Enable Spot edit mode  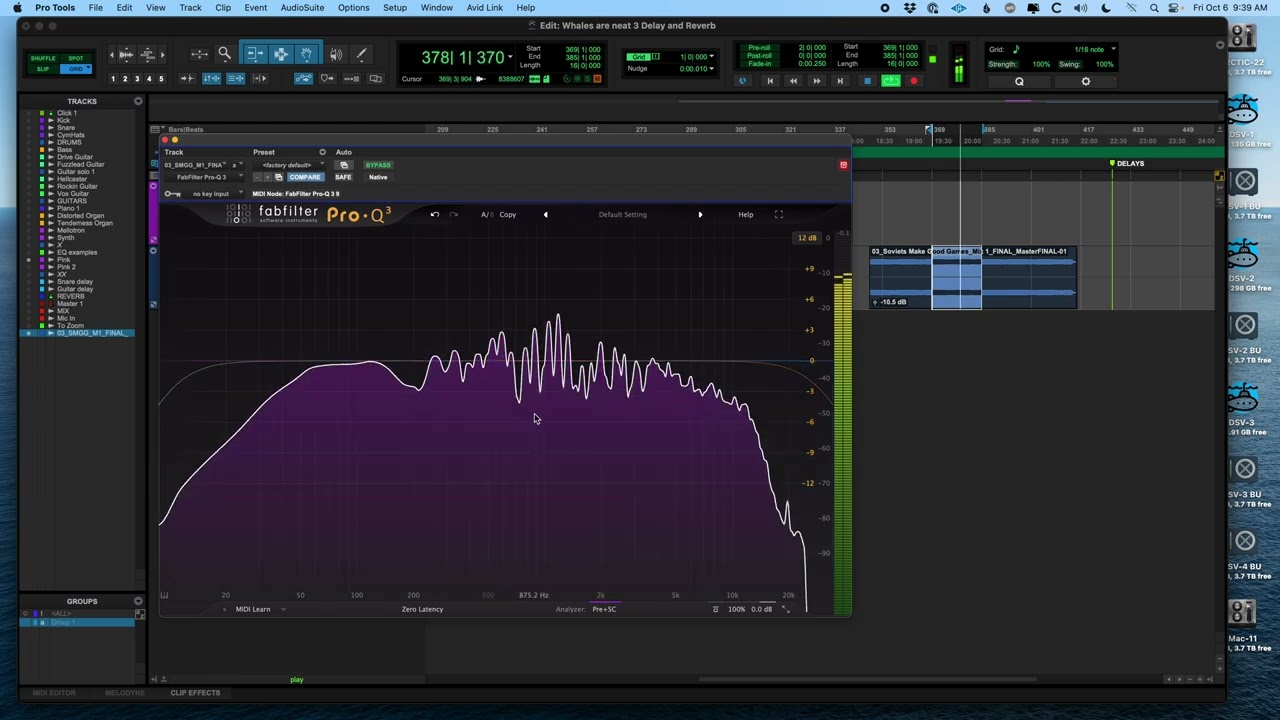tap(76, 58)
